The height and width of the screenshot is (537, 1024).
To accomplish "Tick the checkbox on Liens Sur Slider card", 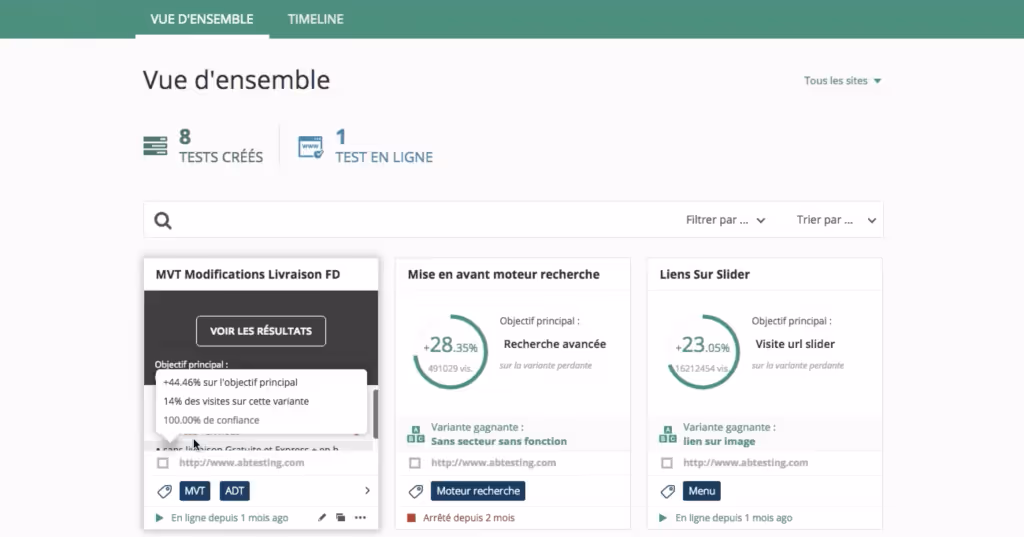I will (667, 463).
